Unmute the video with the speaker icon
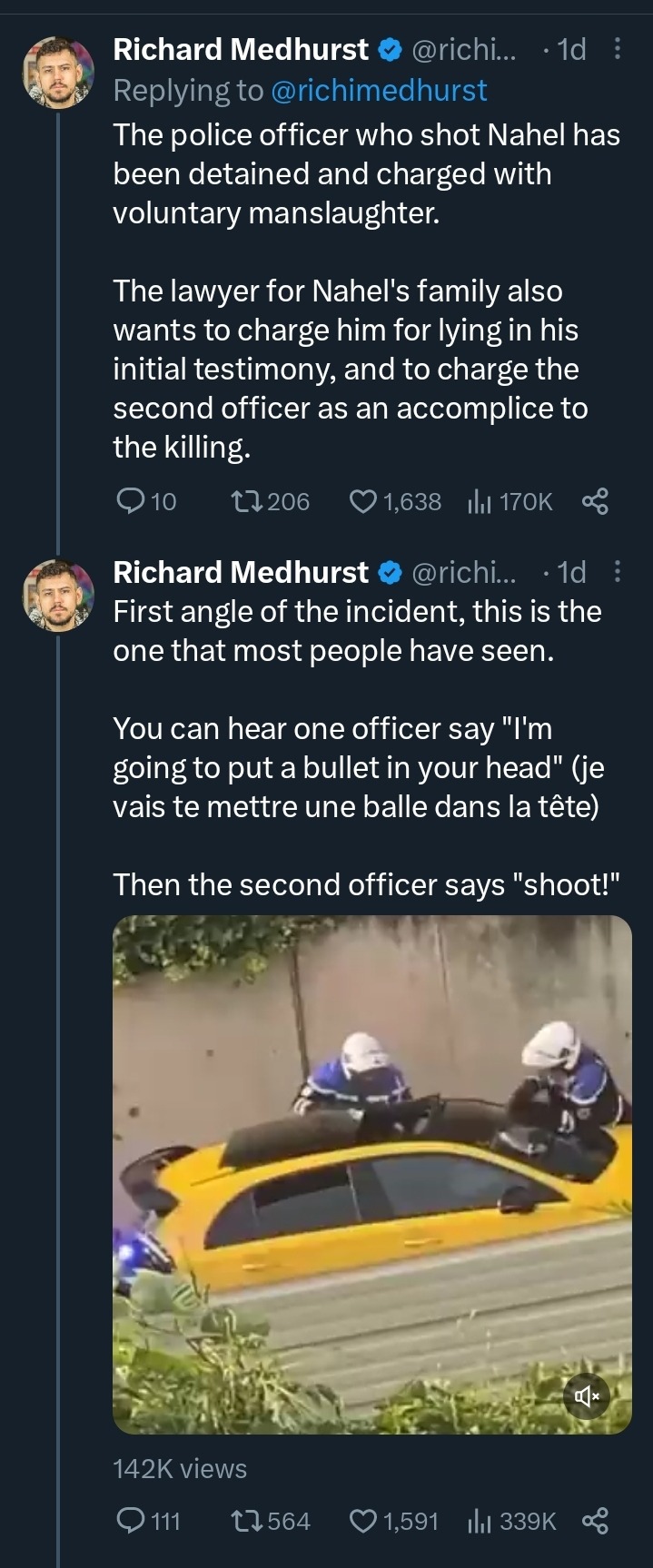 [x=587, y=1395]
